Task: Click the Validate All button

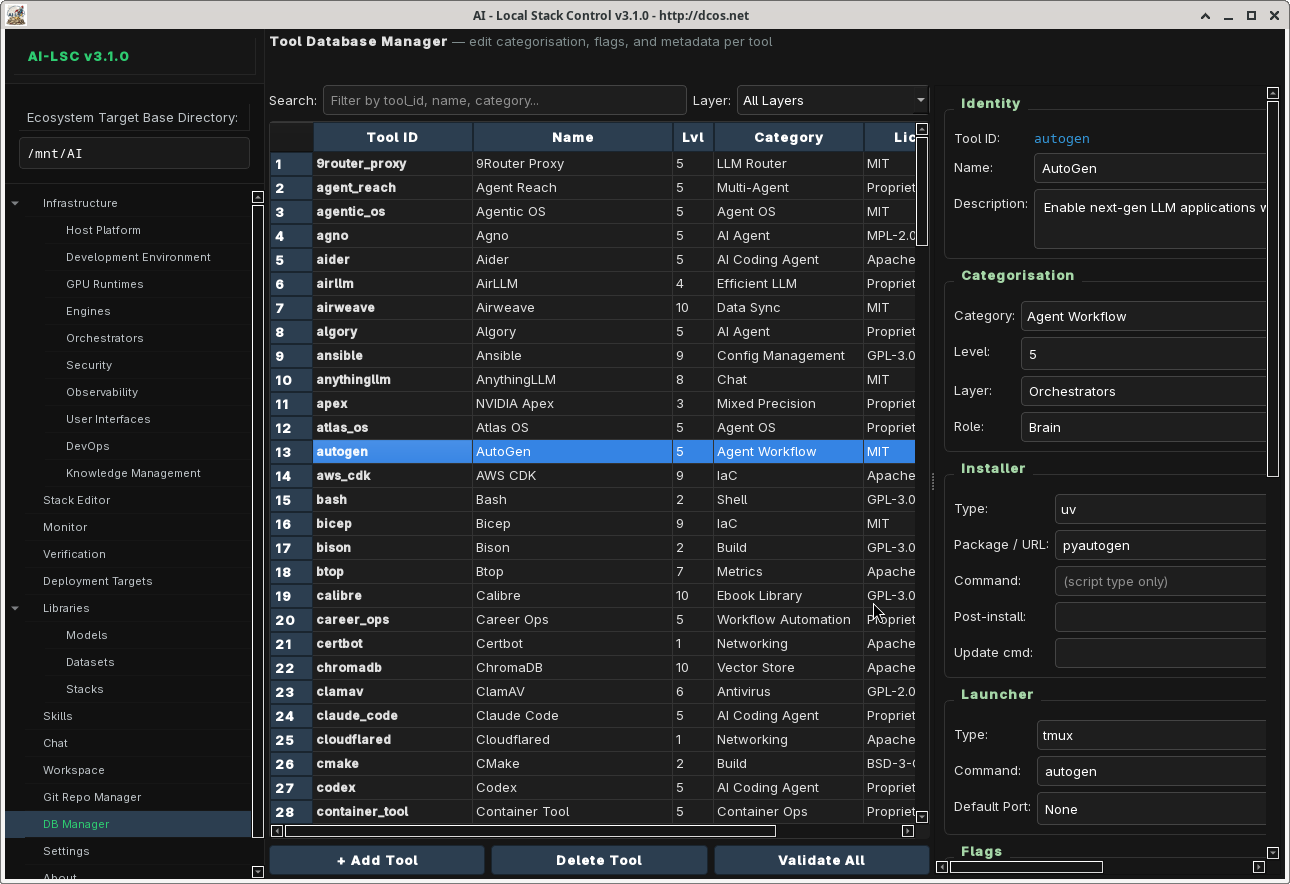Action: point(821,861)
